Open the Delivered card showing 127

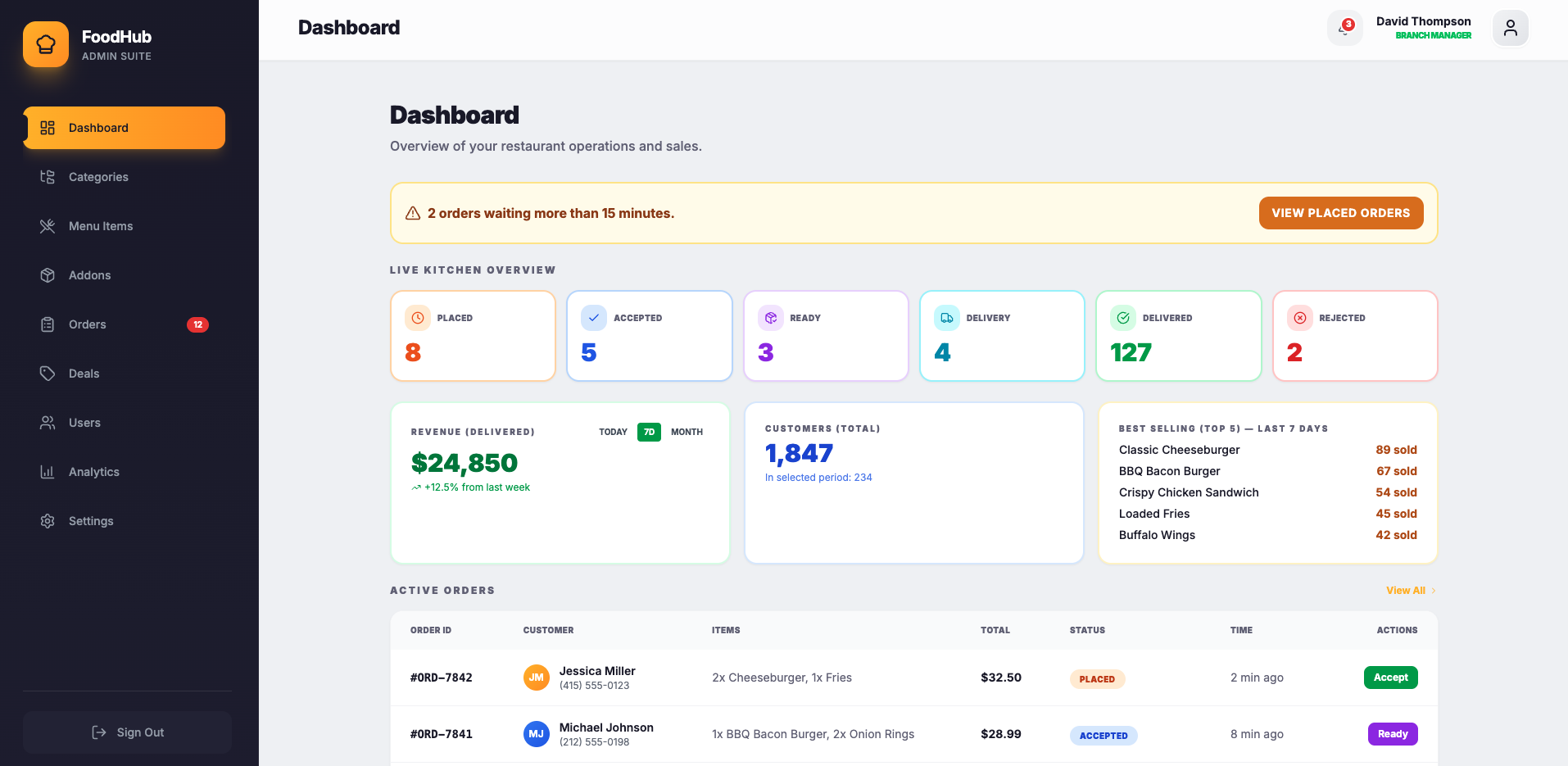1179,336
